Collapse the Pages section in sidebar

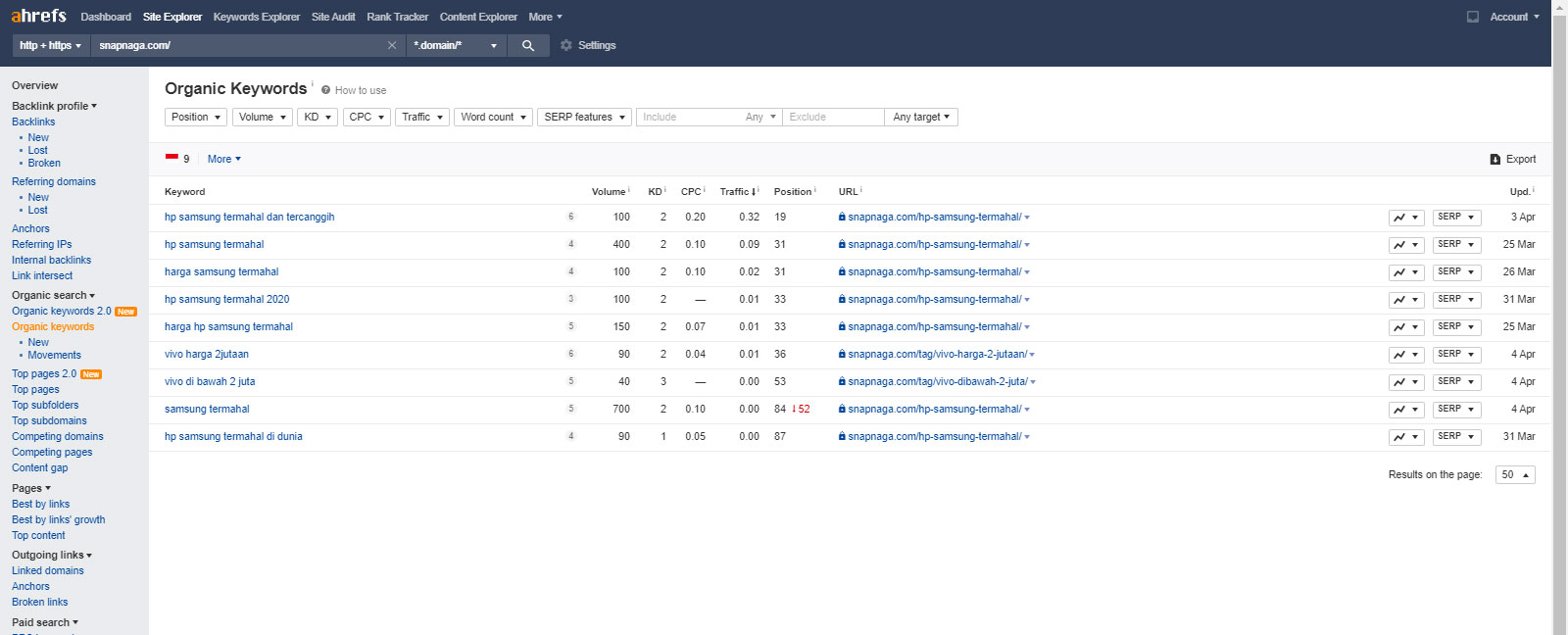click(x=31, y=488)
